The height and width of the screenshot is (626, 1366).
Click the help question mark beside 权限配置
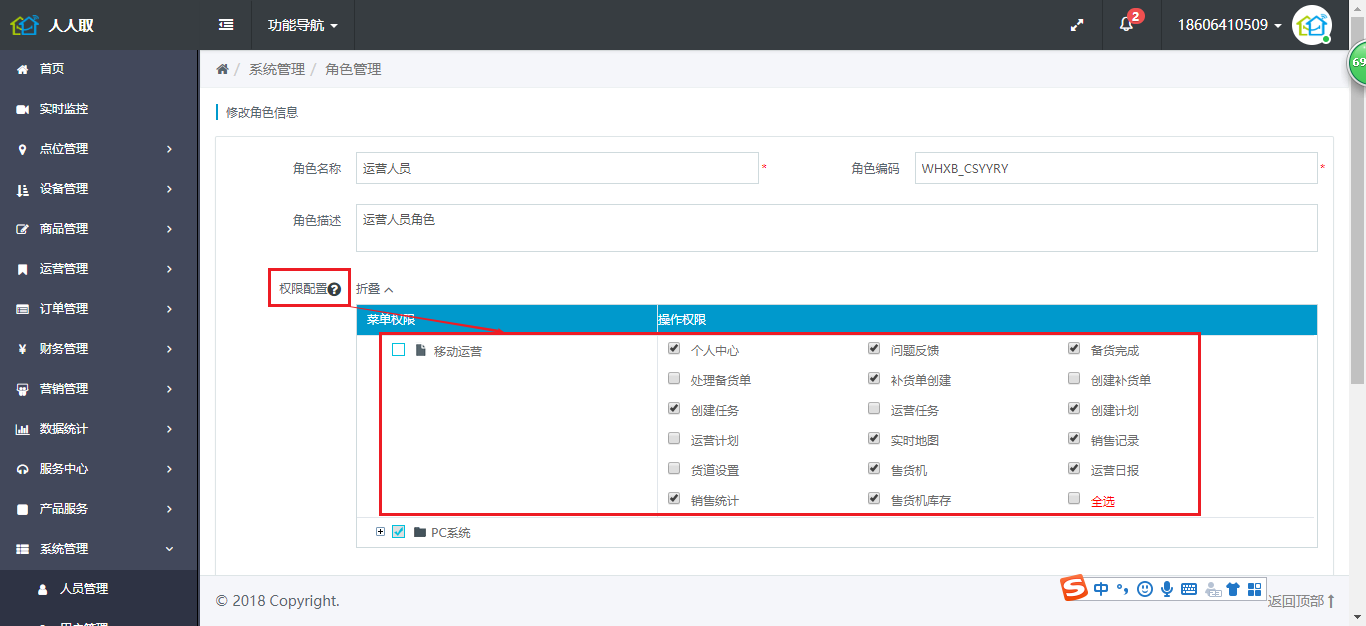335,289
